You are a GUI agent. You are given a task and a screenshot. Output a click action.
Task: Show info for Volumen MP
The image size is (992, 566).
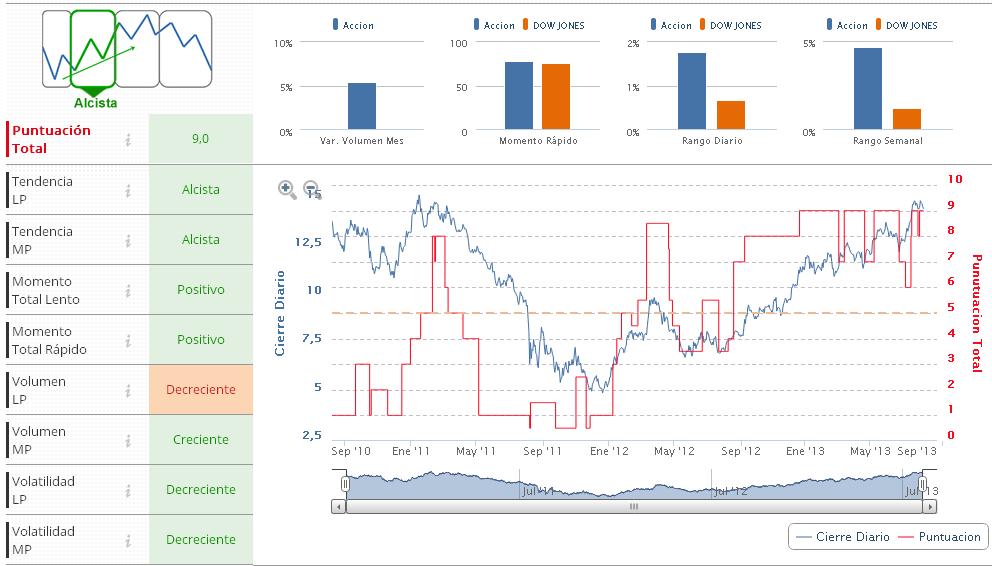coord(128,440)
